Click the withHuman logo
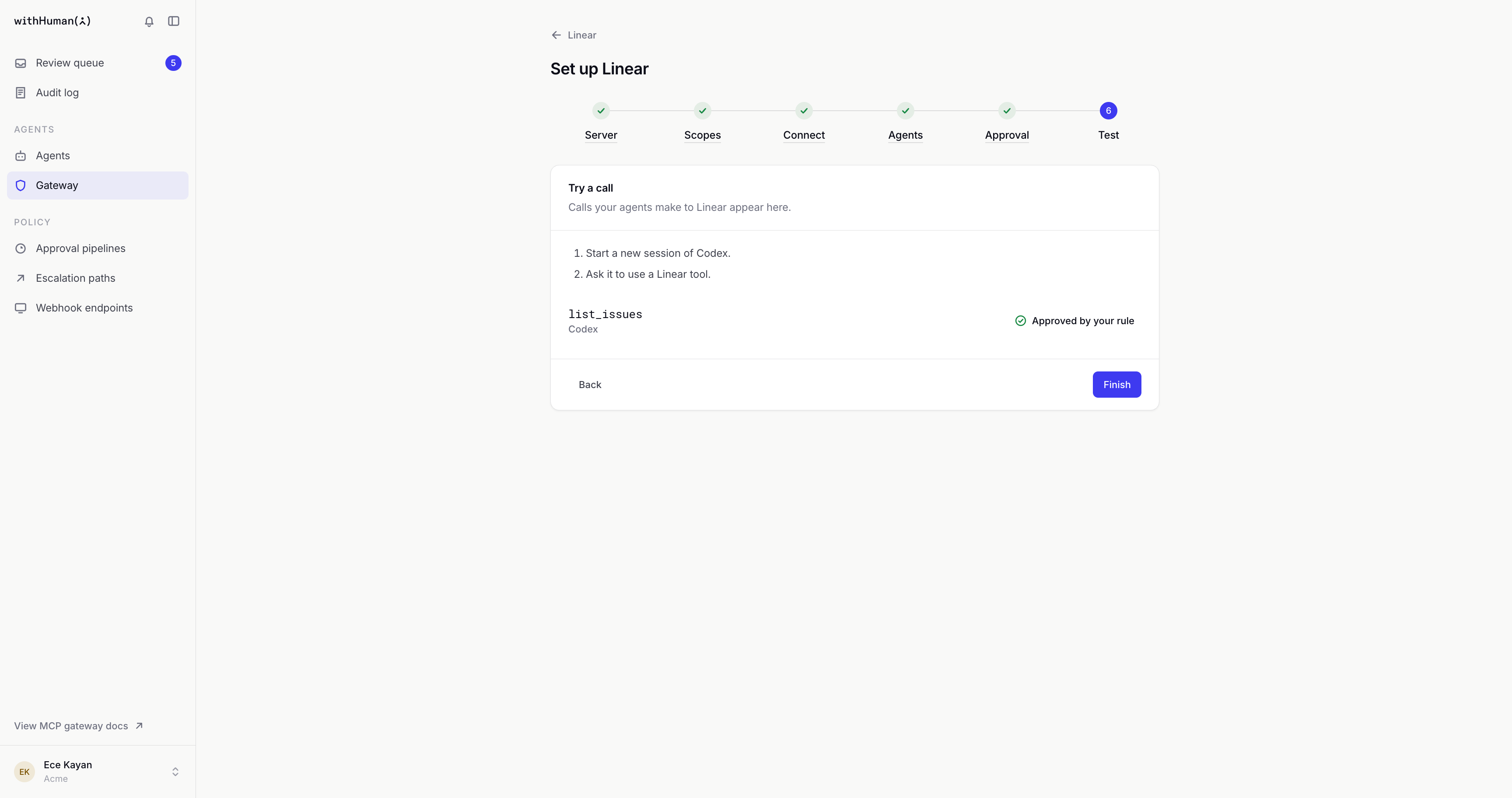This screenshot has height=798, width=1512. click(x=53, y=21)
